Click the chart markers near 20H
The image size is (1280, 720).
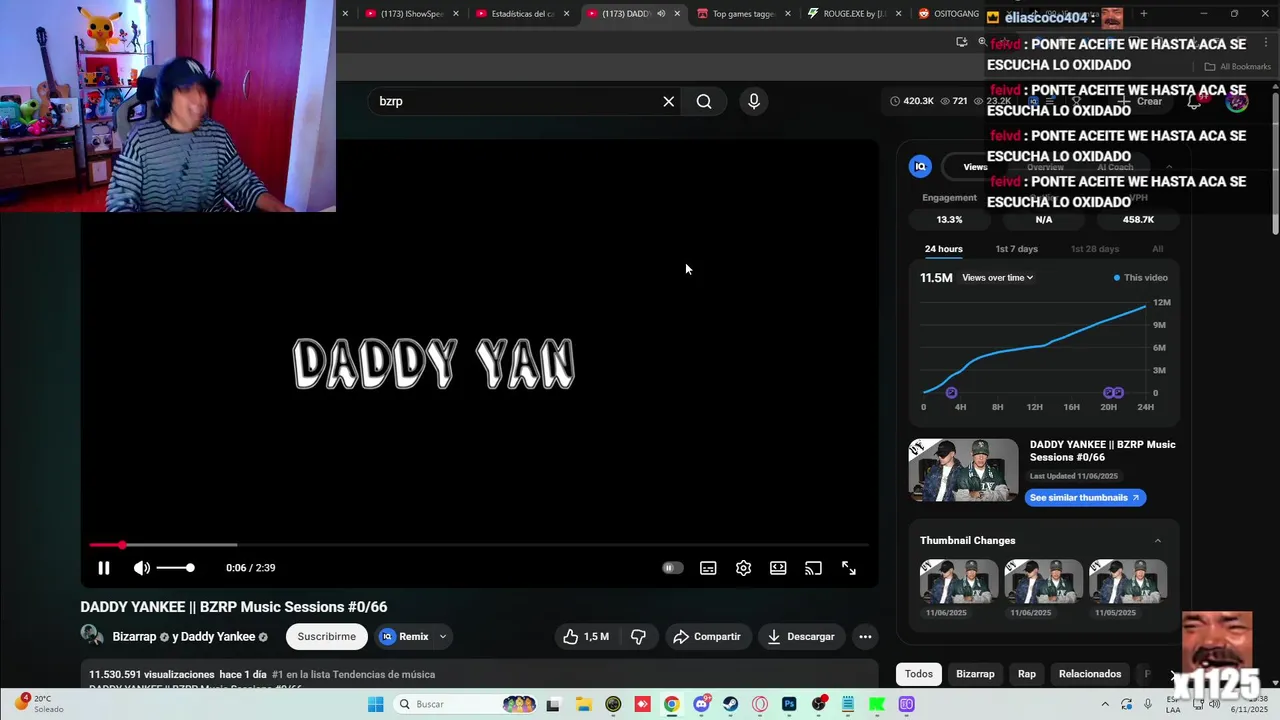click(x=1113, y=393)
